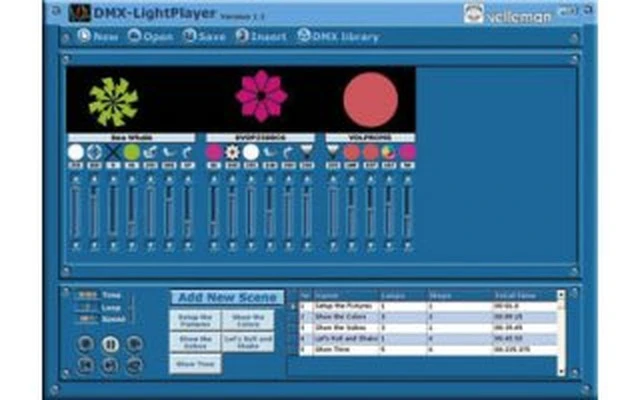Click the magenta color icon of the red circle fixture
Image resolution: width=640 pixels, height=400 pixels.
pos(407,152)
